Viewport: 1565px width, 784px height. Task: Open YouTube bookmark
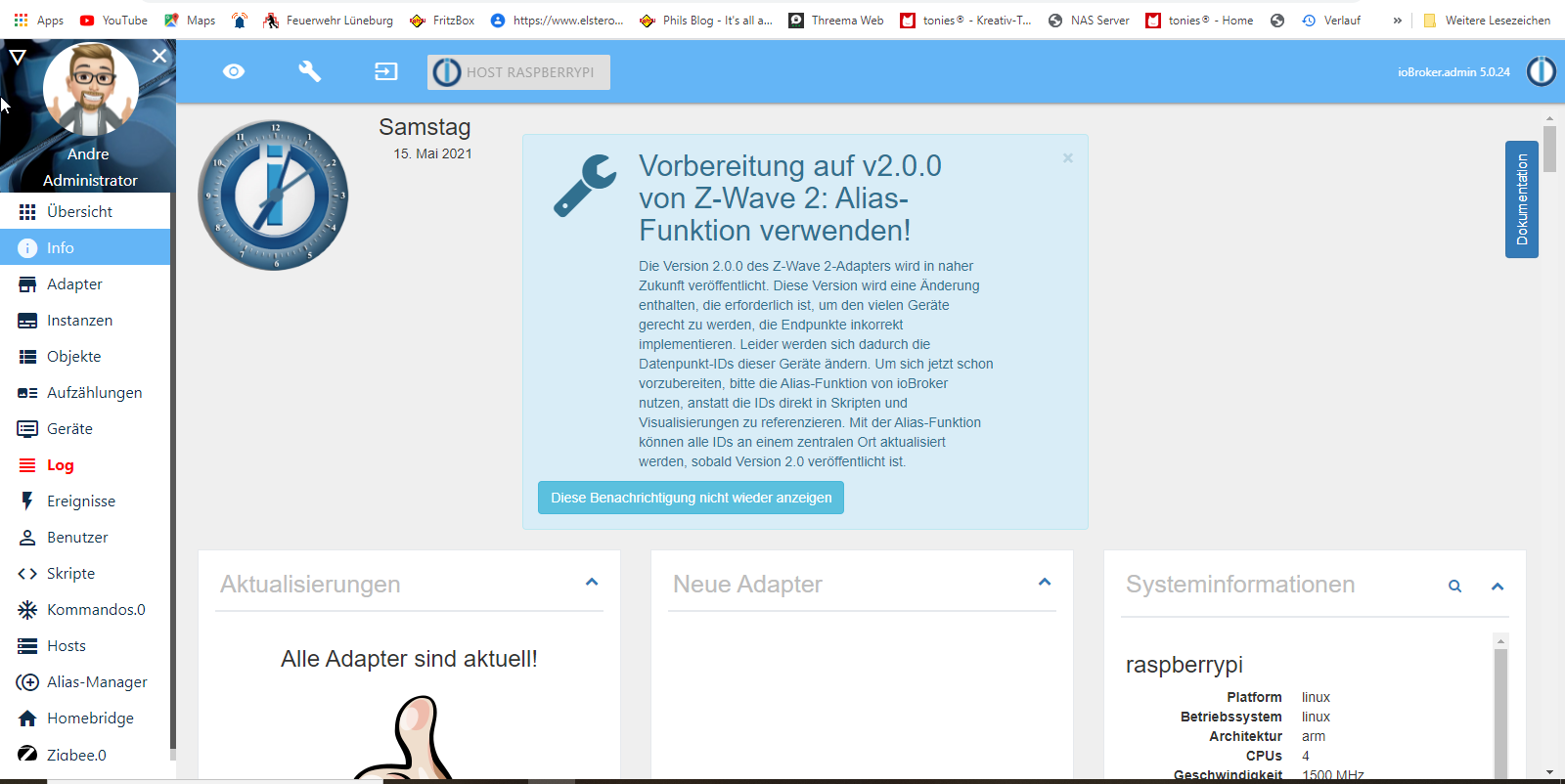pos(113,20)
